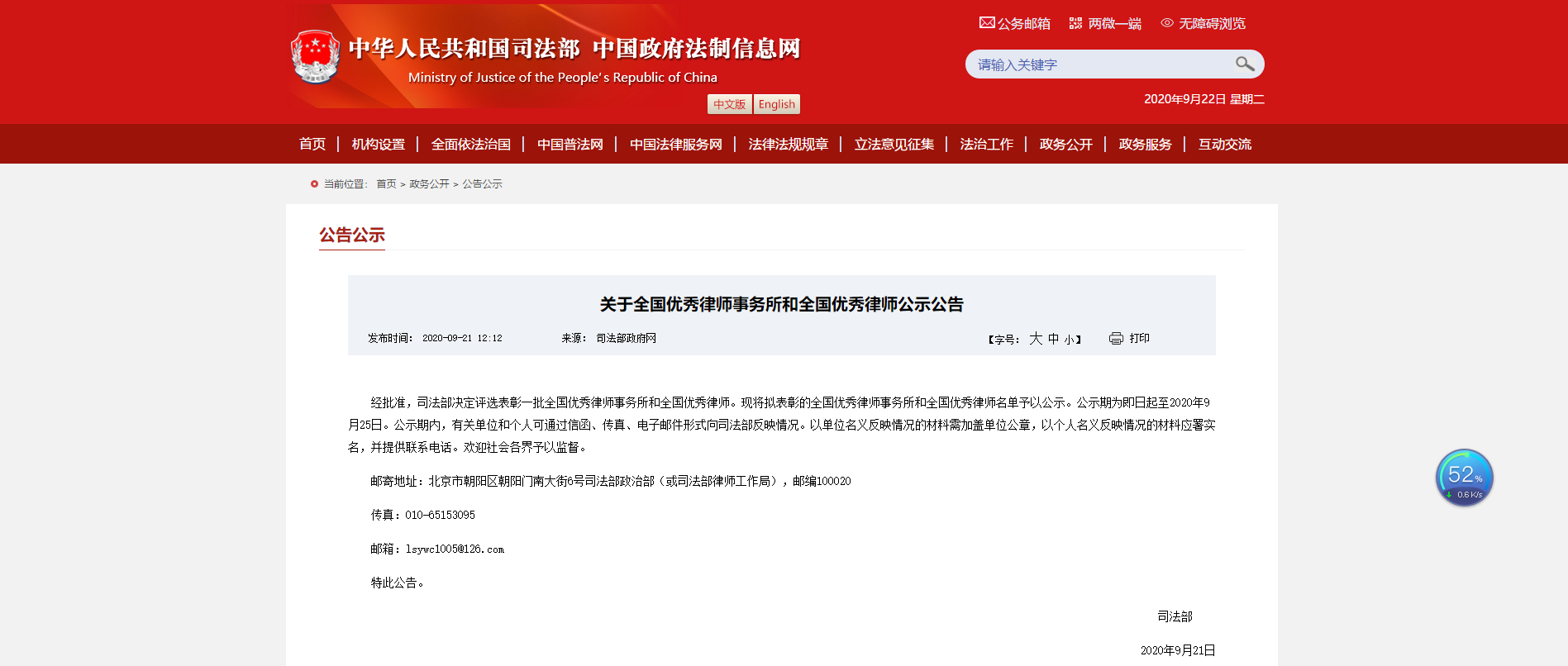This screenshot has width=1568, height=666.
Task: Click the 两微一端 QR code icon
Action: pos(1075,23)
